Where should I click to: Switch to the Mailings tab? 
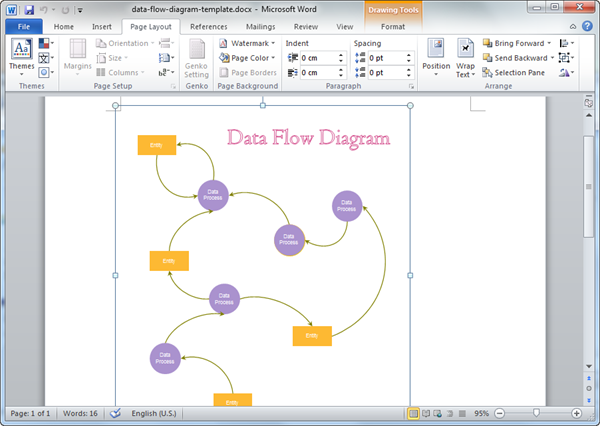pyautogui.click(x=262, y=27)
